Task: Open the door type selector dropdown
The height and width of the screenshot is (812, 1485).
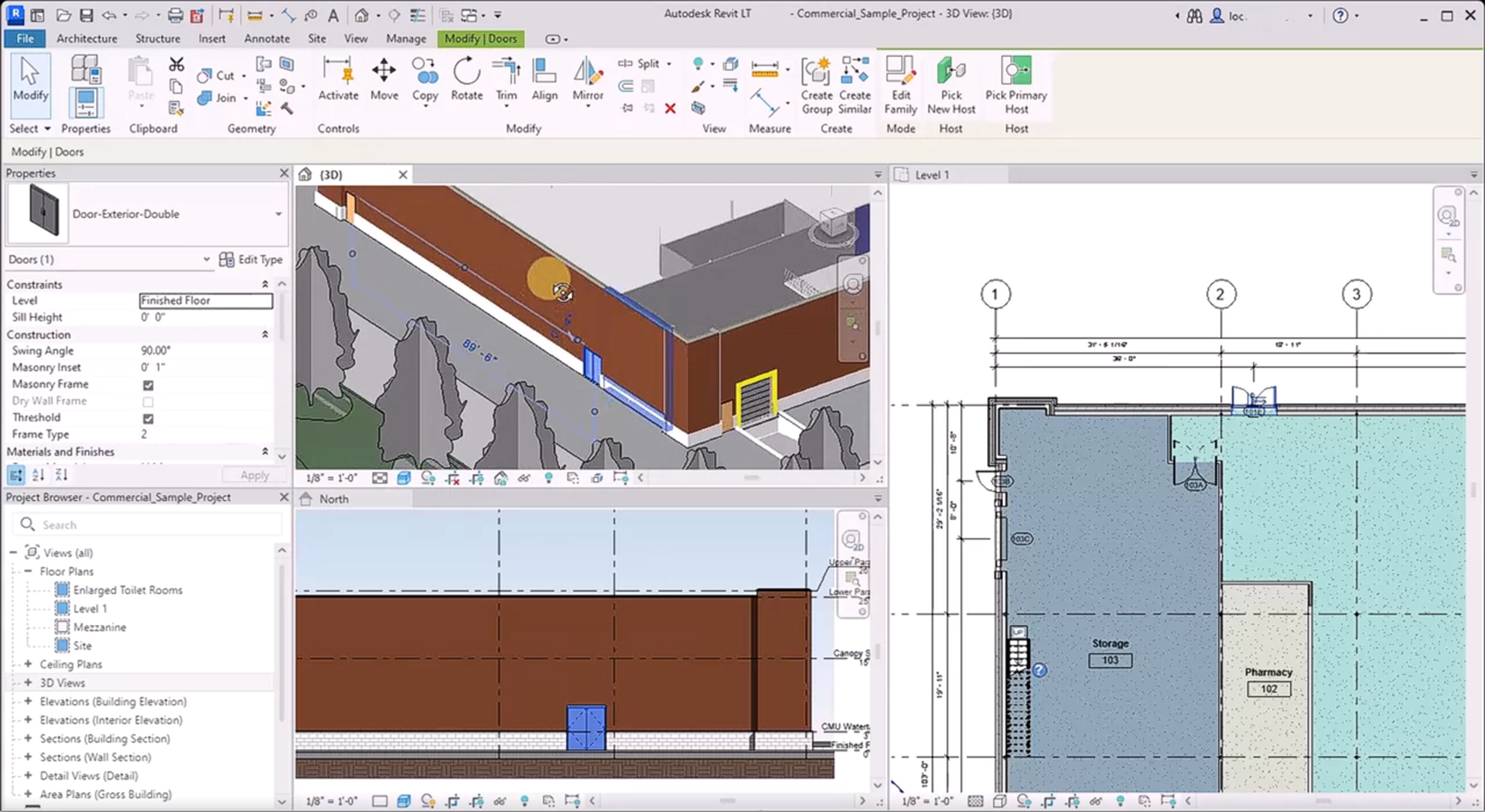Action: (x=278, y=213)
